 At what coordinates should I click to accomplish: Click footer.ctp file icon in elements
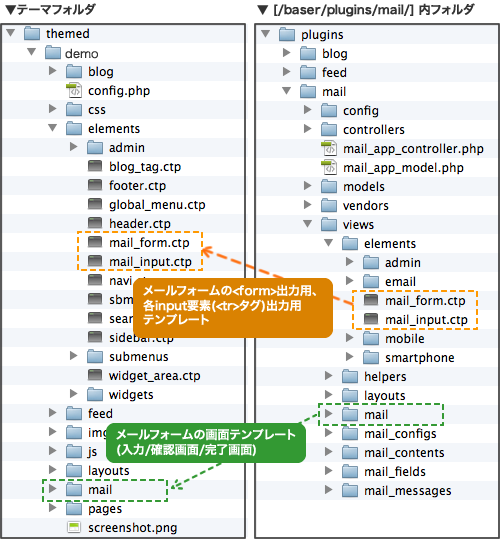pos(95,185)
